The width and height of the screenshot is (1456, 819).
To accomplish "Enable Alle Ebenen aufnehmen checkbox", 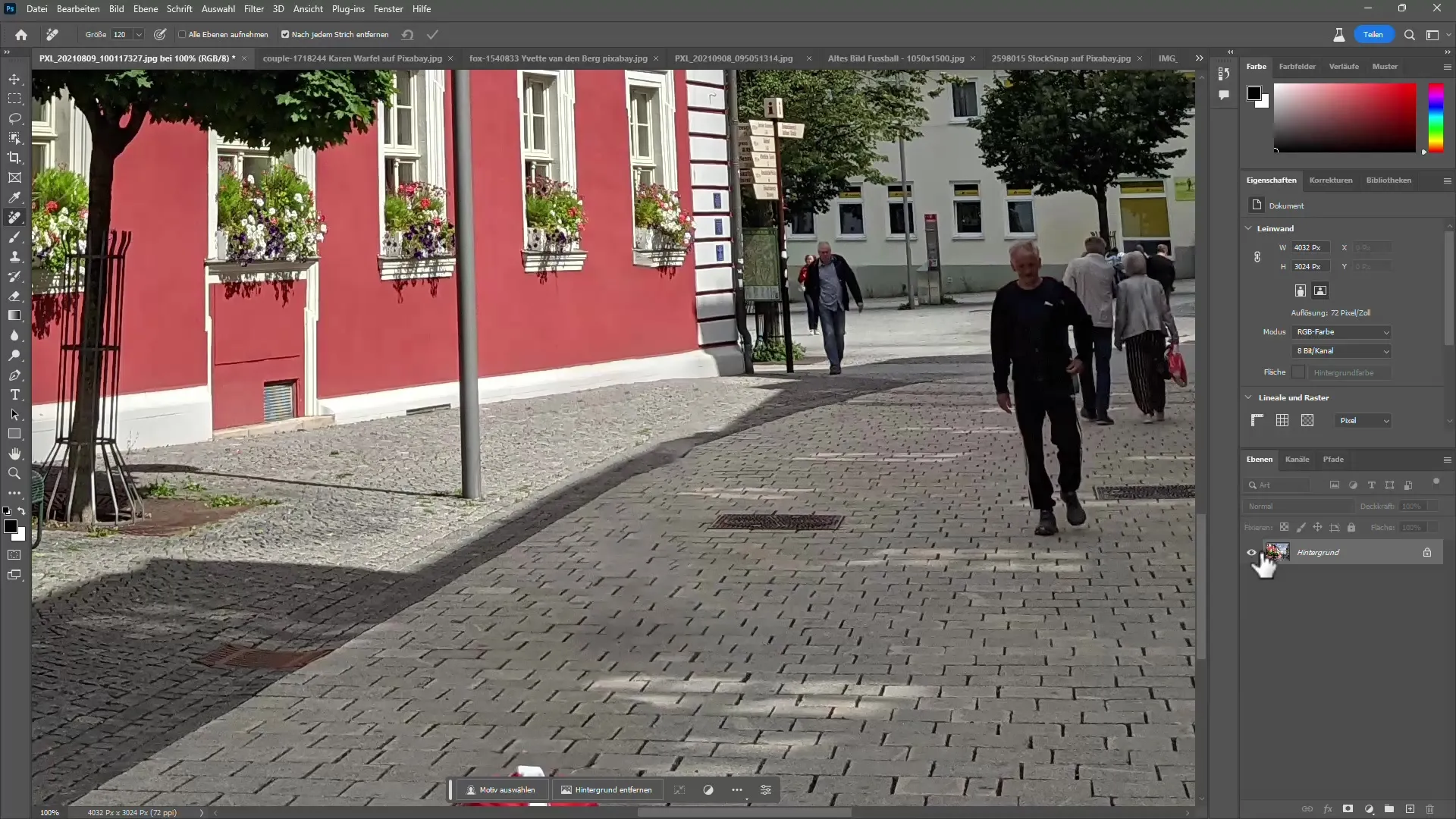I will pyautogui.click(x=184, y=35).
